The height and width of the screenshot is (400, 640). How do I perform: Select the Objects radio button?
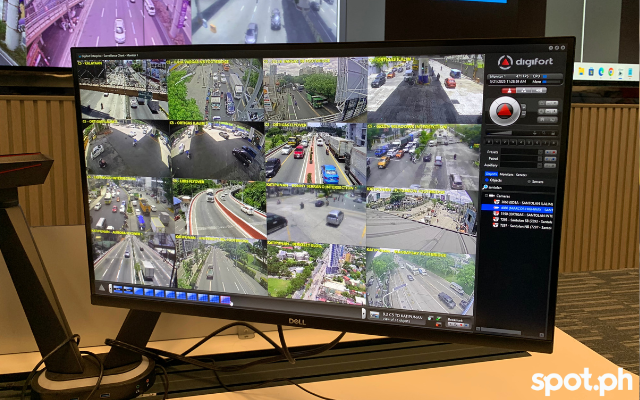pyautogui.click(x=490, y=180)
